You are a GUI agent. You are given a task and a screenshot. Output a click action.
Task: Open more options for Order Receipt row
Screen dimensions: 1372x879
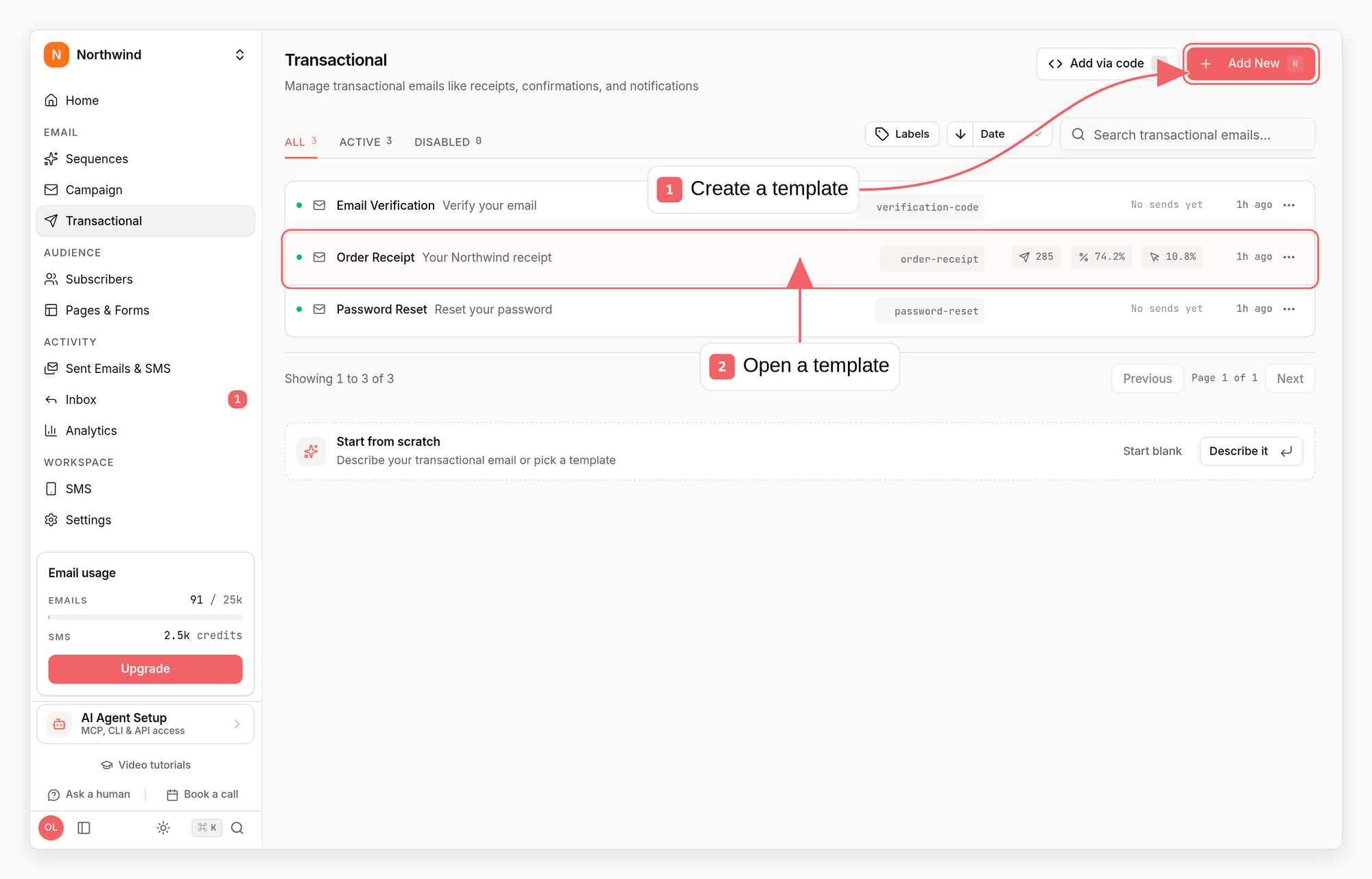(x=1289, y=257)
